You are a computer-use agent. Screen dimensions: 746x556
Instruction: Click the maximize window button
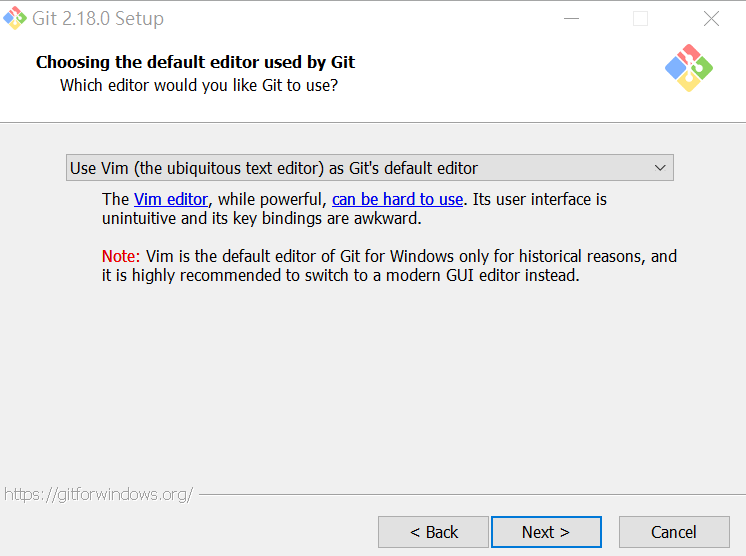pos(641,19)
